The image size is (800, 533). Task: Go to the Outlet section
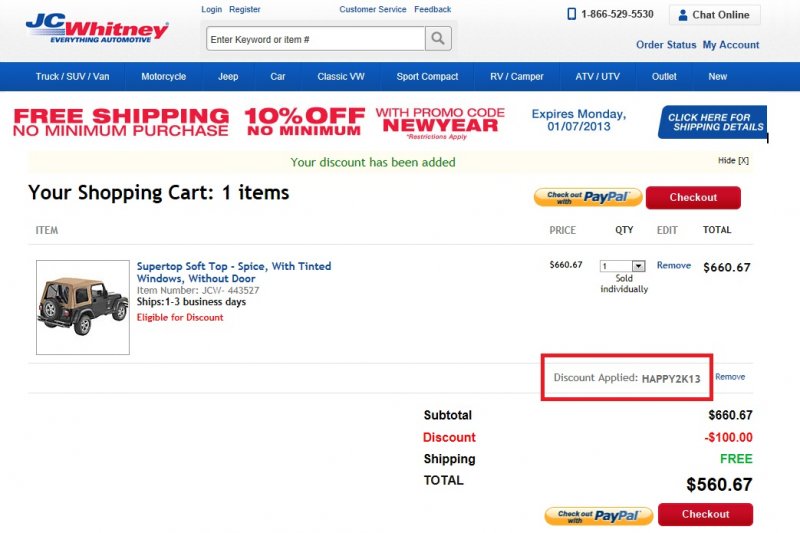[x=664, y=77]
